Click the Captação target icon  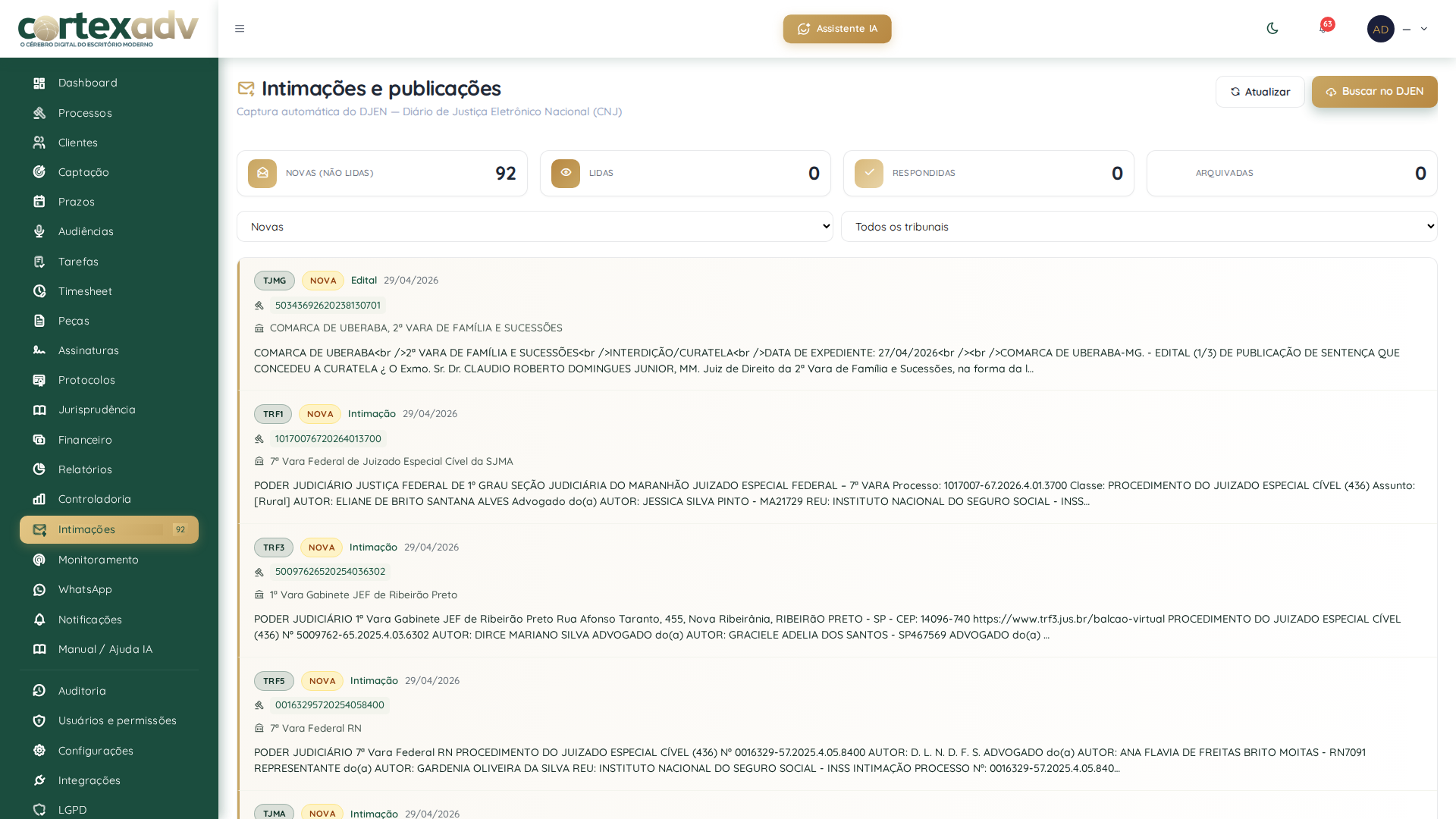39,172
